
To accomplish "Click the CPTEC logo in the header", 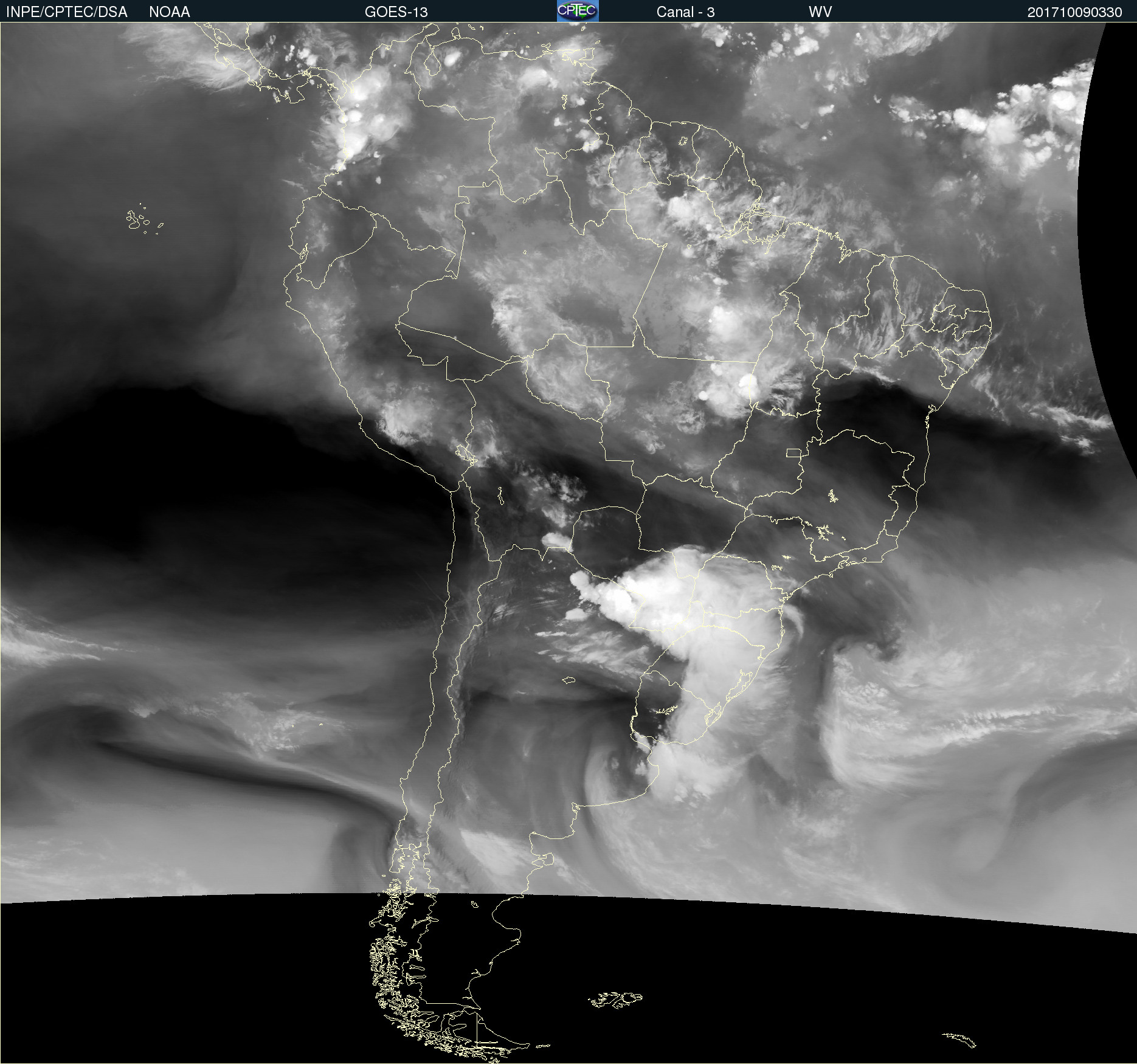I will click(578, 11).
